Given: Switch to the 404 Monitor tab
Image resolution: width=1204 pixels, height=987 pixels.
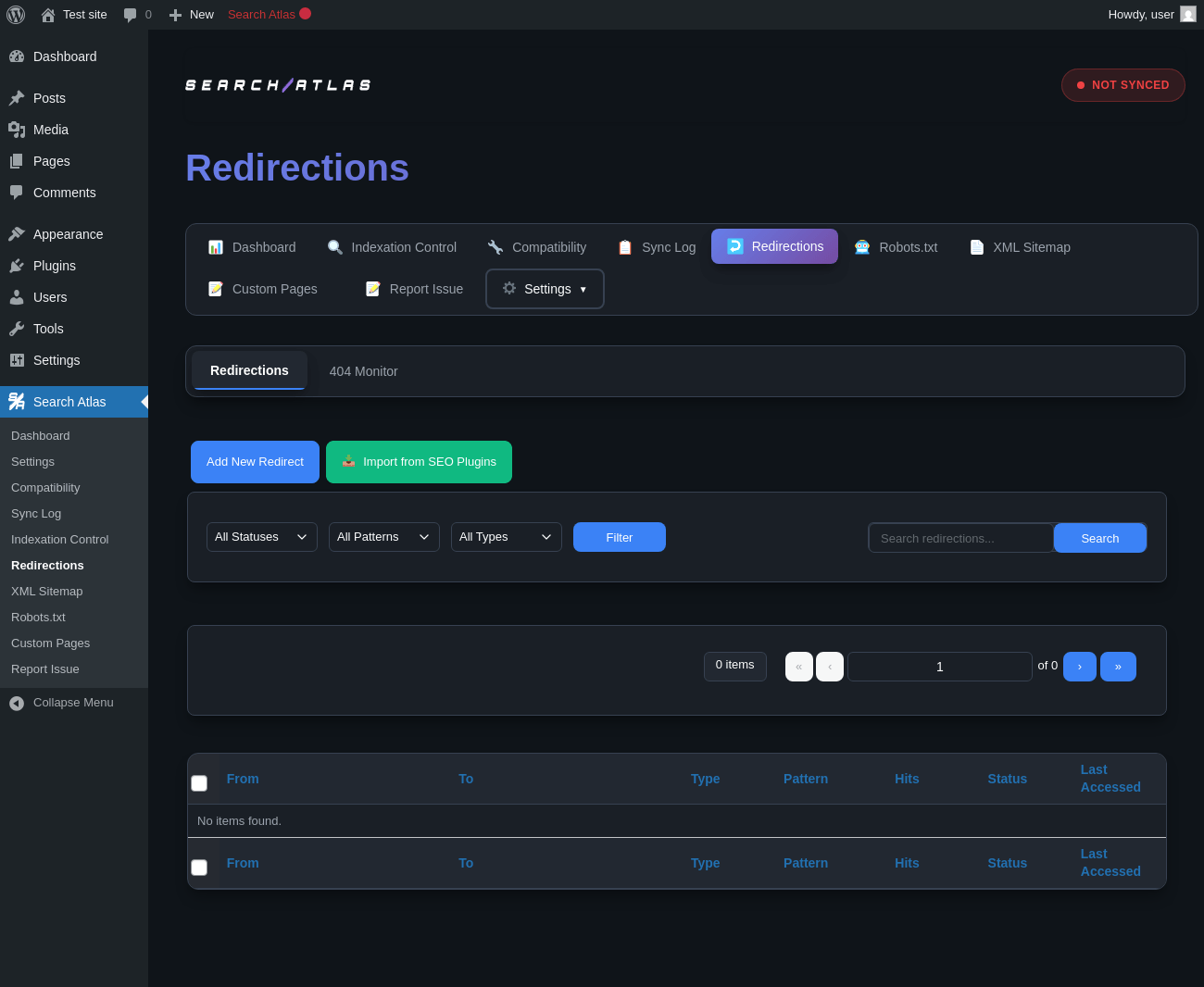Looking at the screenshot, I should 364,371.
